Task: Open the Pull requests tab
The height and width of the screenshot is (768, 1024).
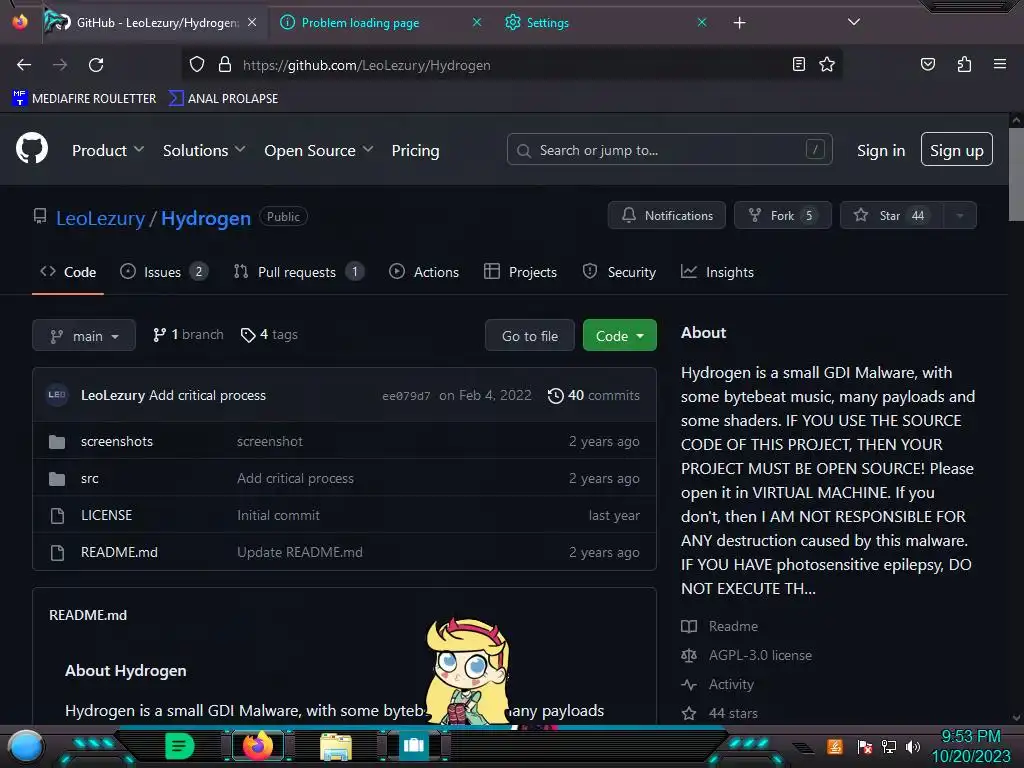Action: pyautogui.click(x=298, y=272)
